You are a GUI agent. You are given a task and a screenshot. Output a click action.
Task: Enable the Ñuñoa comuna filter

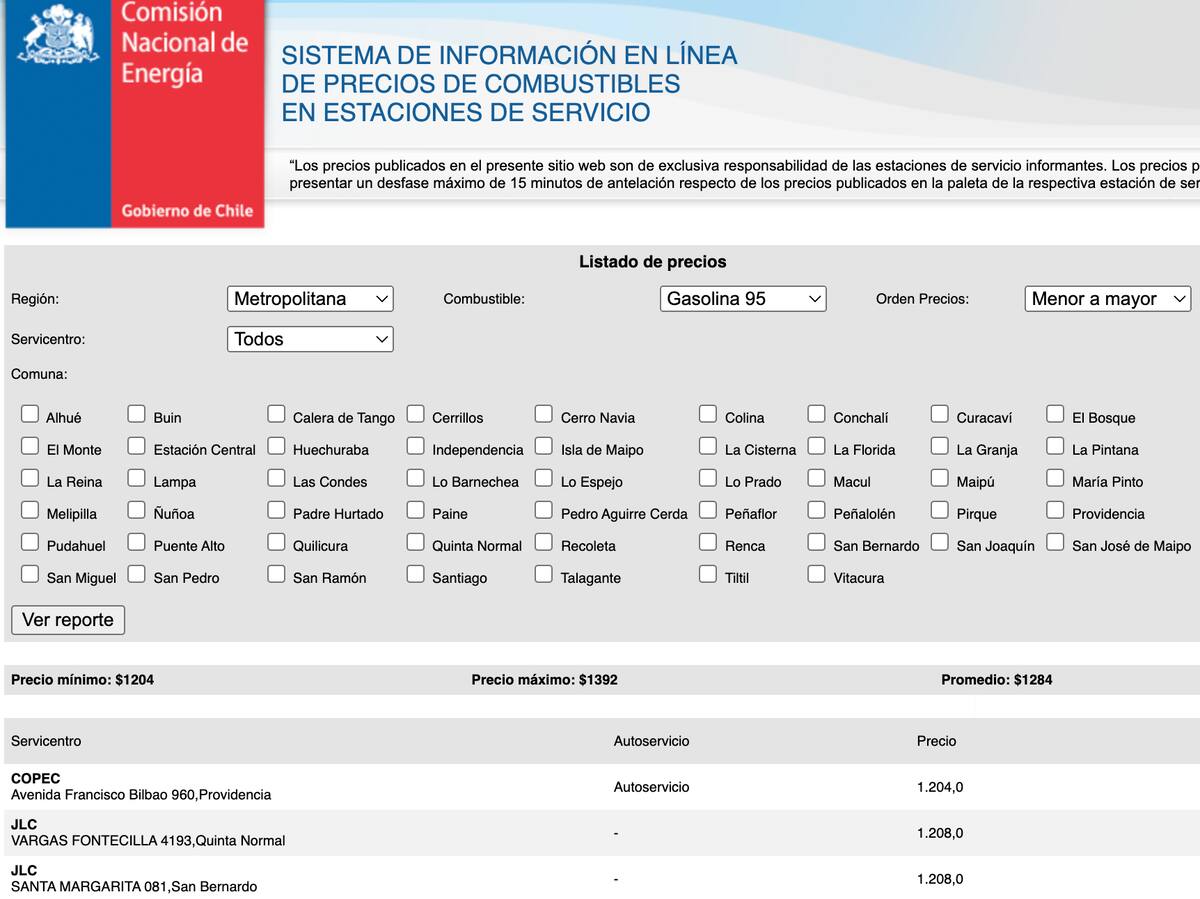click(136, 507)
